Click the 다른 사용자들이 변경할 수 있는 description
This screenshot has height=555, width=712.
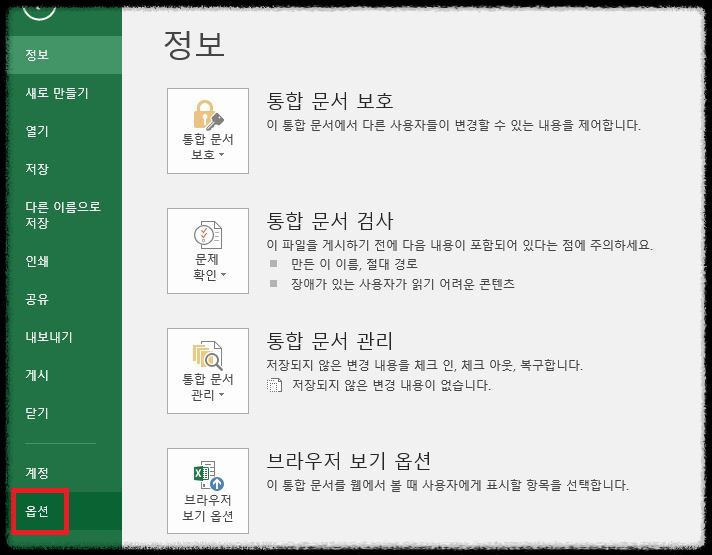pos(454,125)
